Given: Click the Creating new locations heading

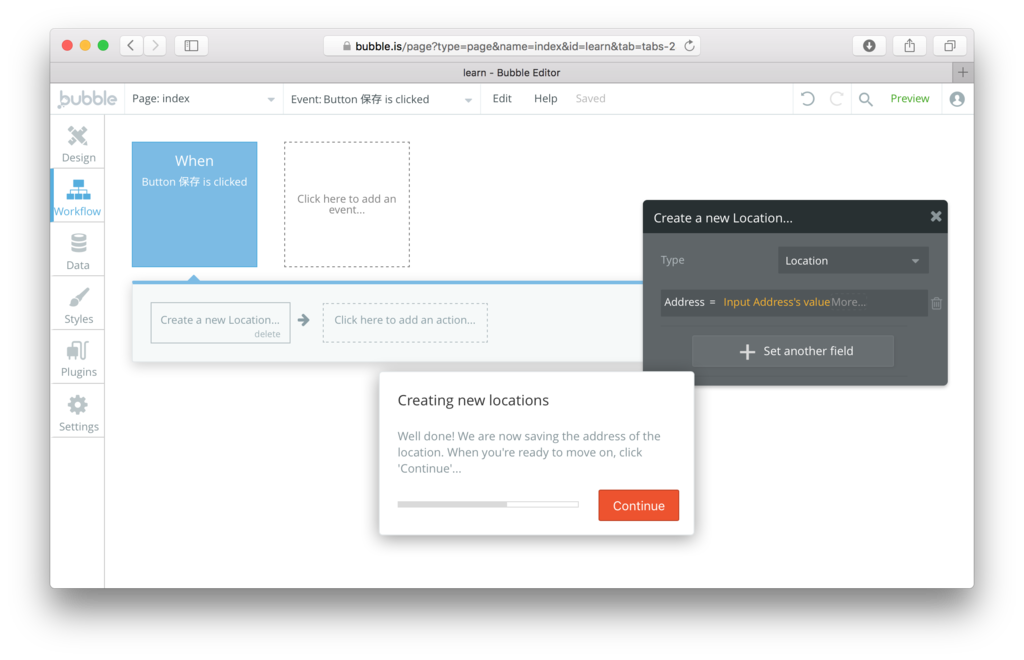Looking at the screenshot, I should point(473,400).
